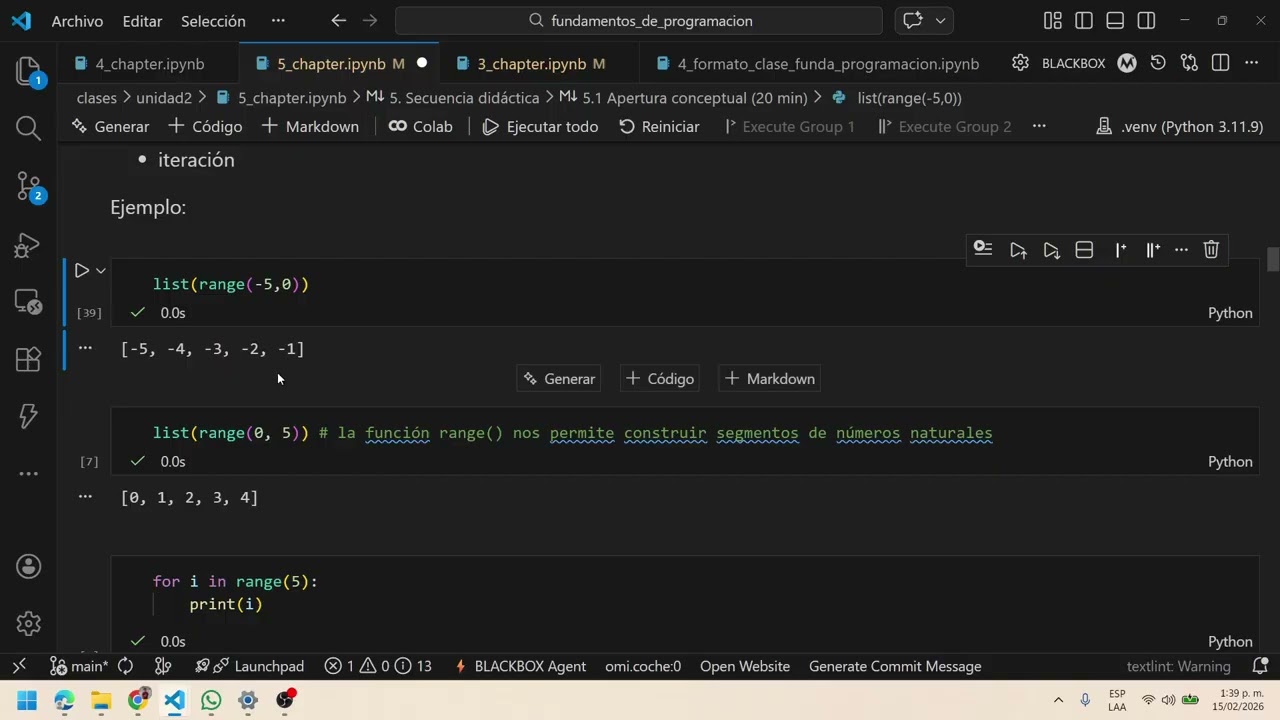Open Customize Layout control
The image size is (1280, 720).
1052,20
